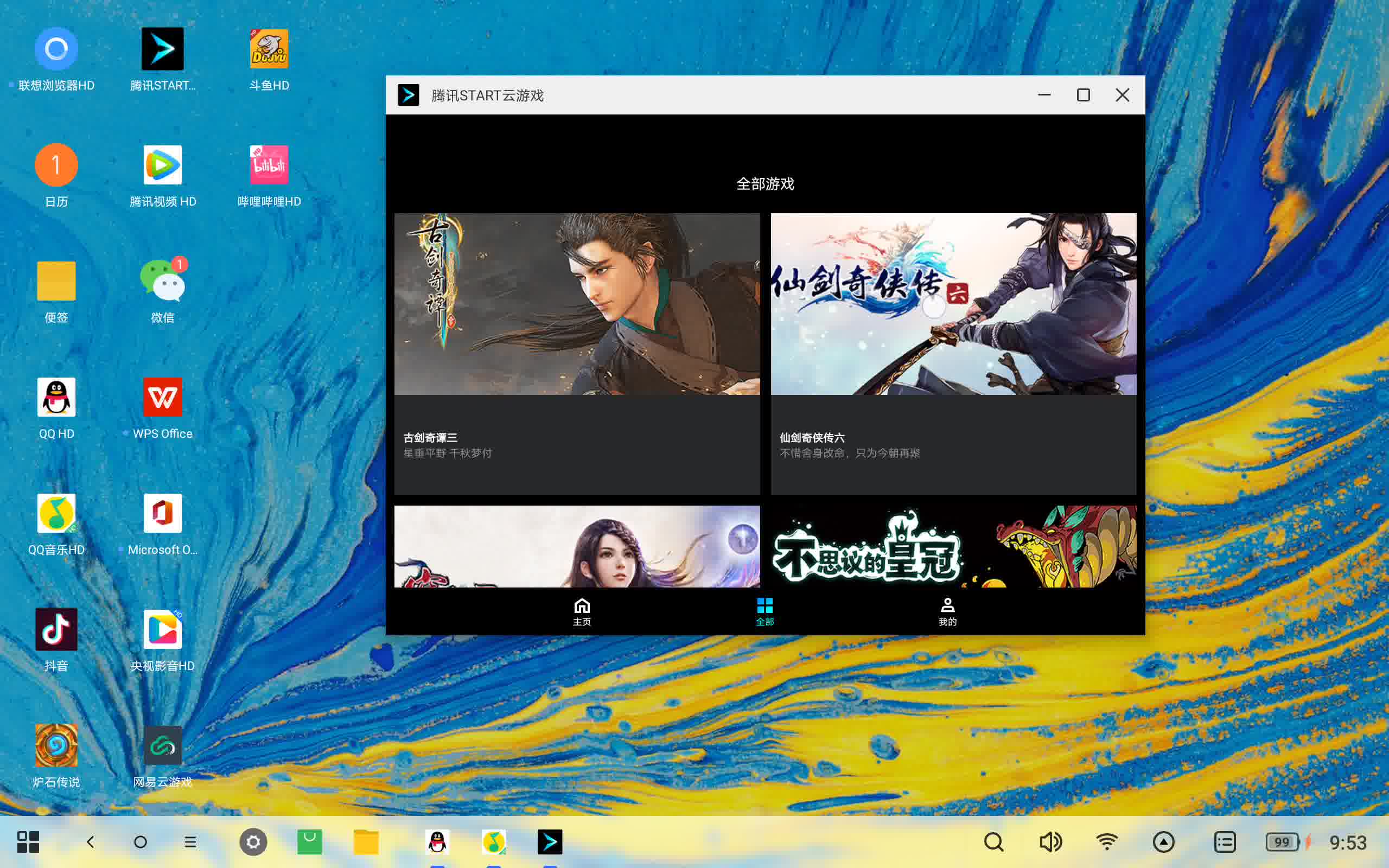1389x868 pixels.
Task: Open the 网易云游戏 desktop icon
Action: pyautogui.click(x=163, y=745)
